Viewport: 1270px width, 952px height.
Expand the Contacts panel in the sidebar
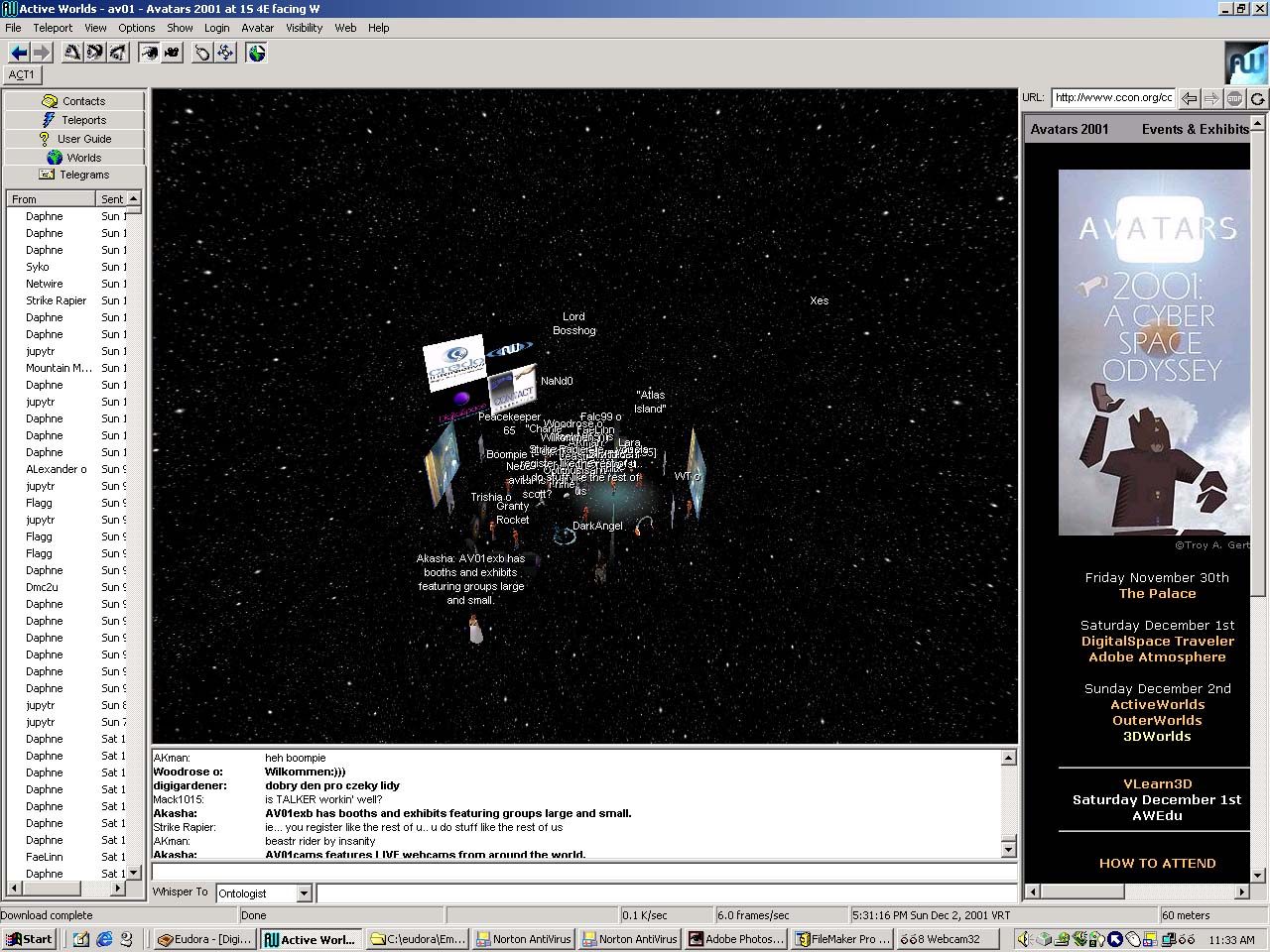pyautogui.click(x=74, y=101)
